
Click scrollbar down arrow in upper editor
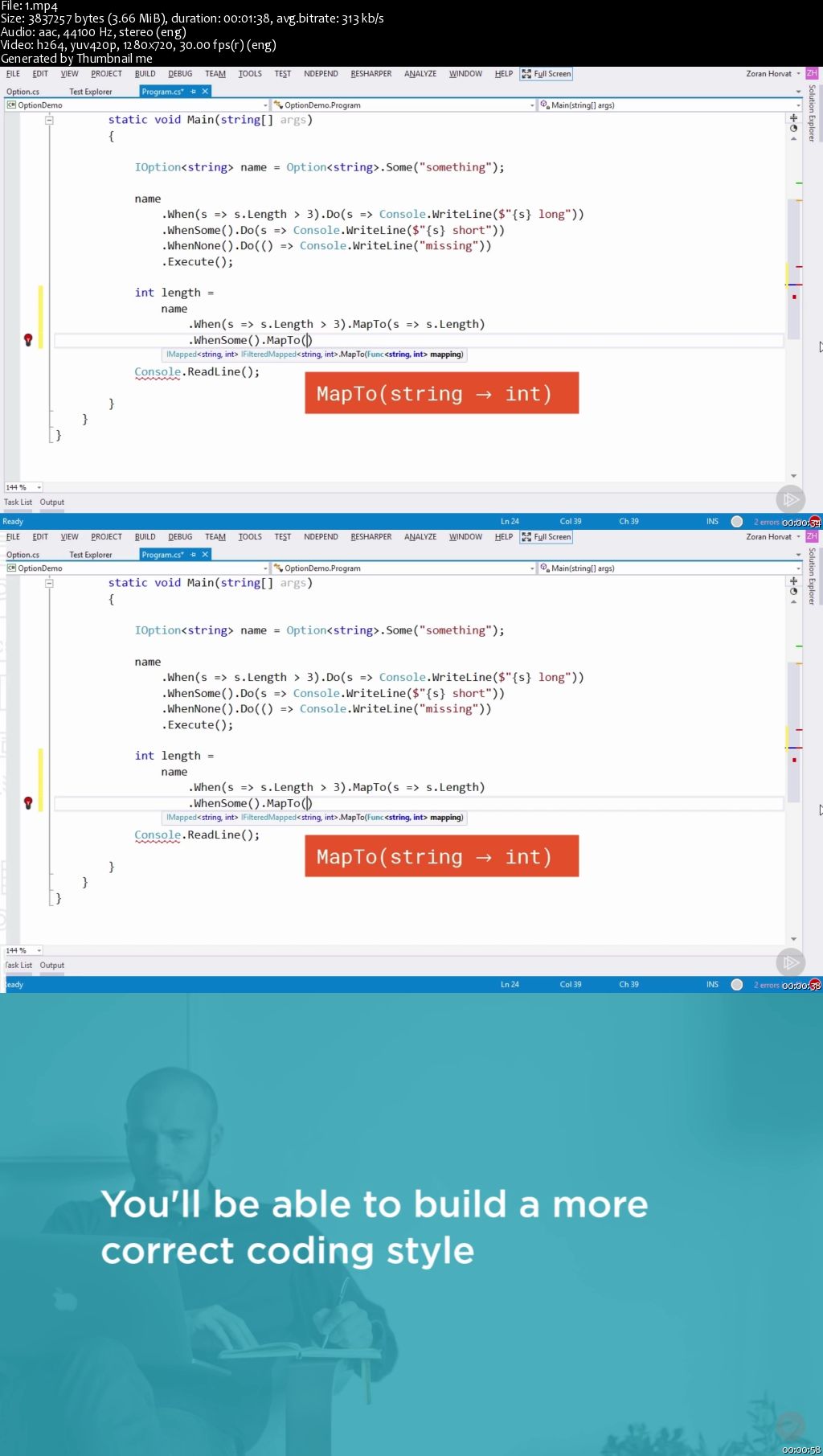[793, 477]
